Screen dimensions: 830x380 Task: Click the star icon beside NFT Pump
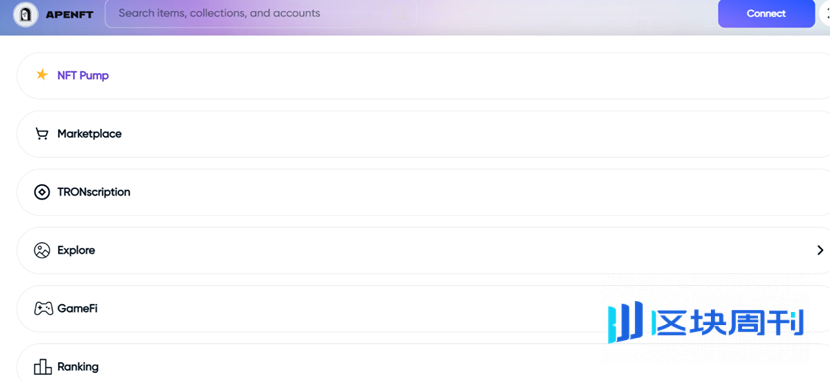point(42,75)
